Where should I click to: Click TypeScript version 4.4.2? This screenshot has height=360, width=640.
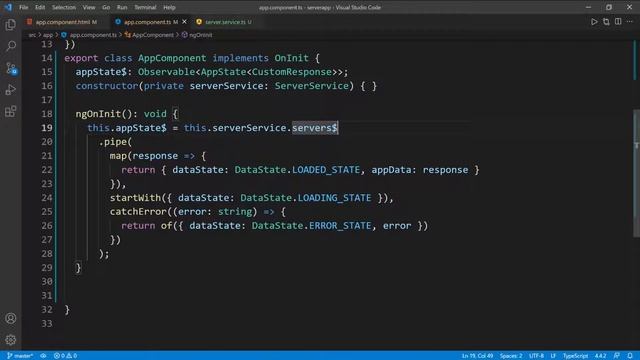pyautogui.click(x=600, y=356)
